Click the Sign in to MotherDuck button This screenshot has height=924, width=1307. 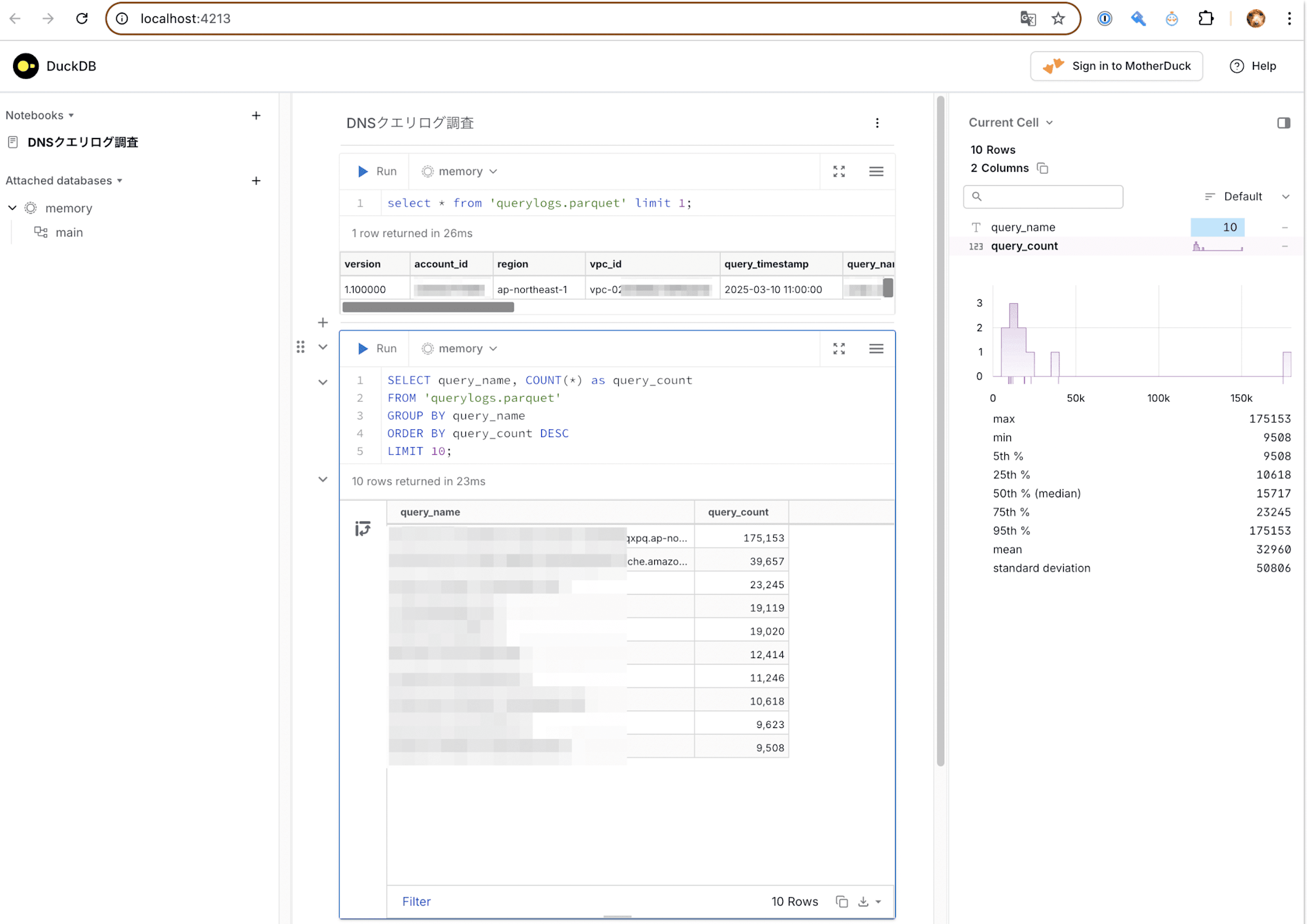click(x=1117, y=66)
